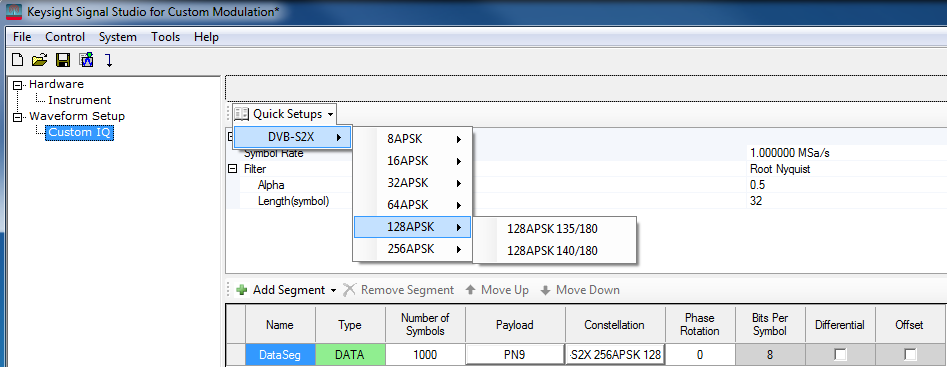Click the Number of Symbols column header

point(425,325)
